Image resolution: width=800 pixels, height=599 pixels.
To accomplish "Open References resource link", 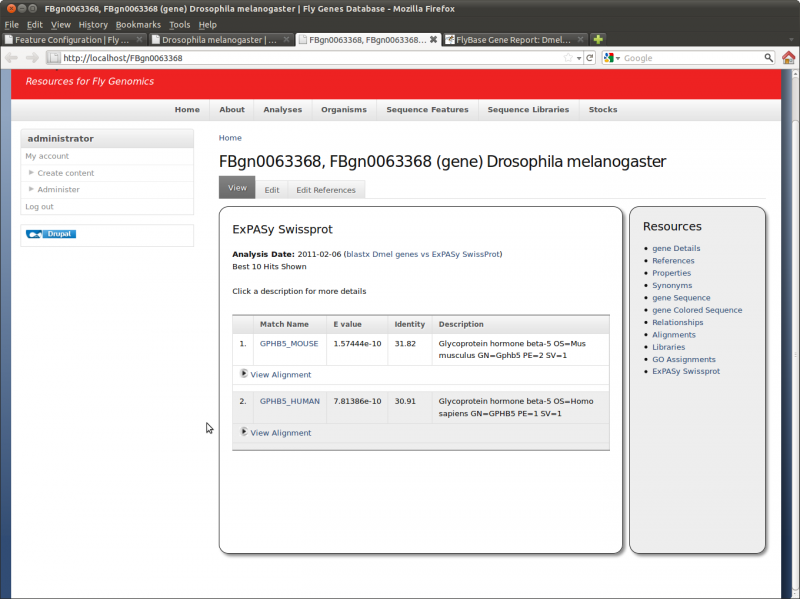I will pos(673,261).
